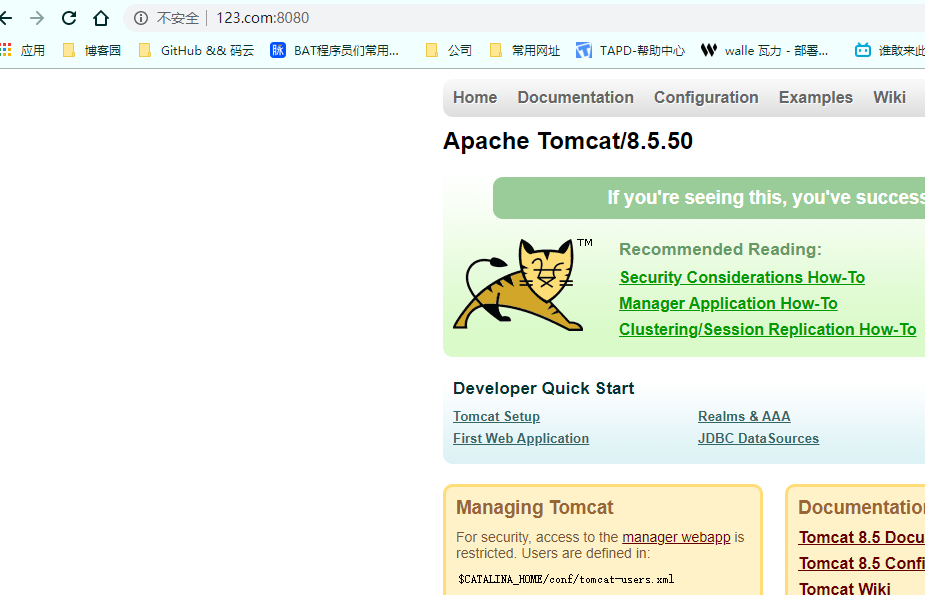Open the Tomcat Wiki link

[845, 588]
